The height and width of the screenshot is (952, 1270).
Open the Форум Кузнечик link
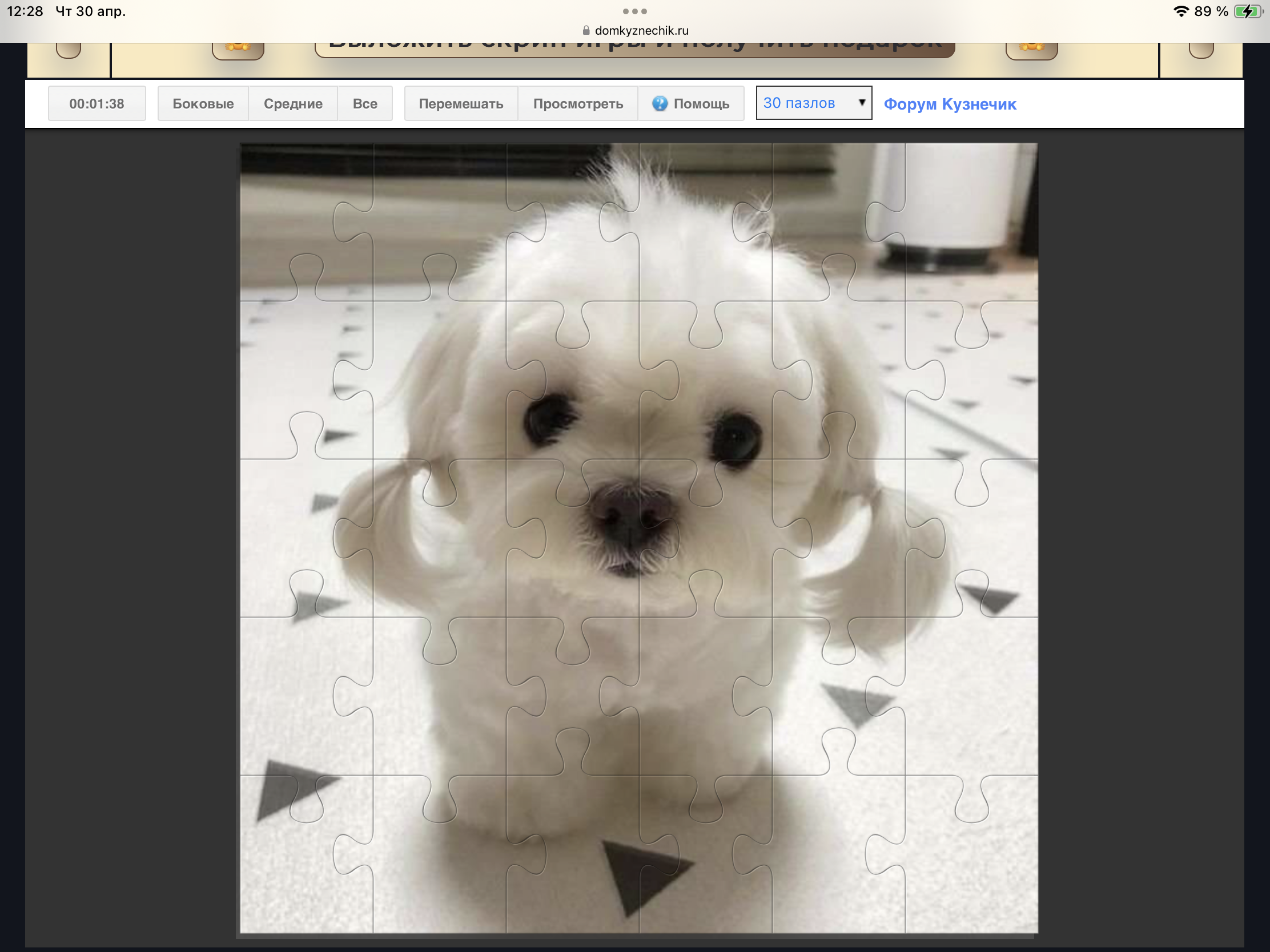950,104
